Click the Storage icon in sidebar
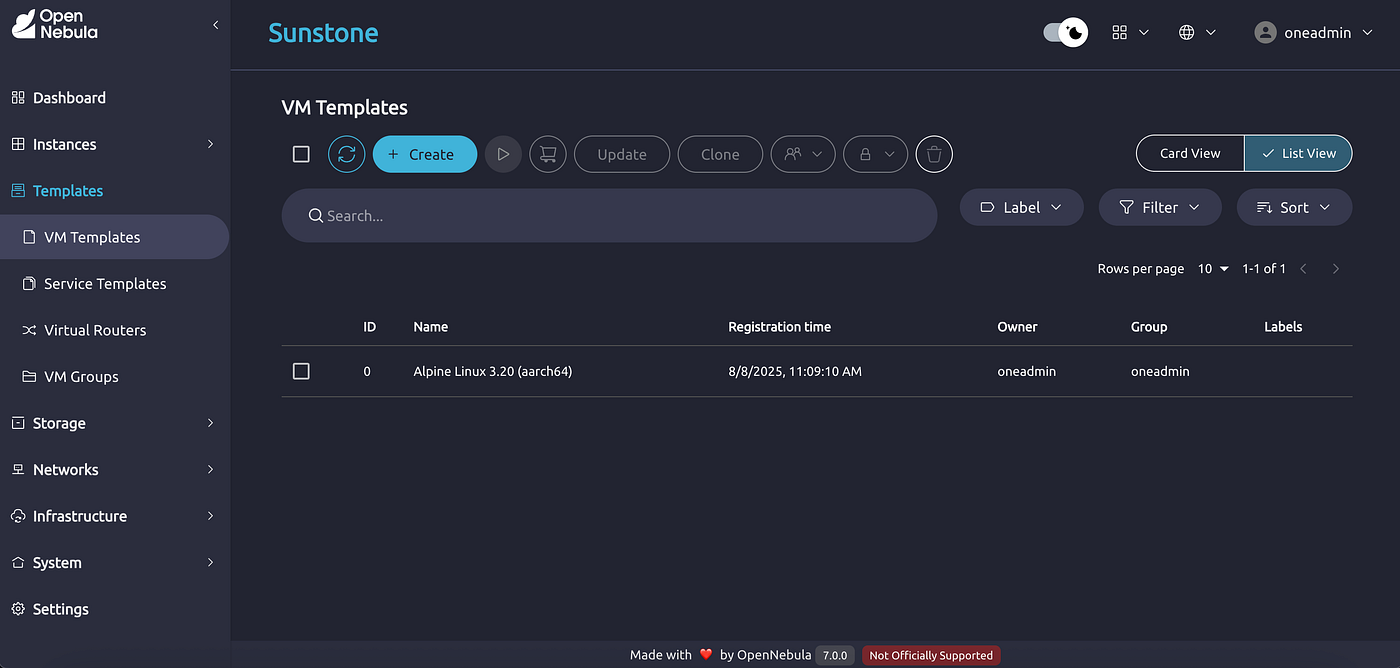The width and height of the screenshot is (1400, 668). click(x=18, y=423)
